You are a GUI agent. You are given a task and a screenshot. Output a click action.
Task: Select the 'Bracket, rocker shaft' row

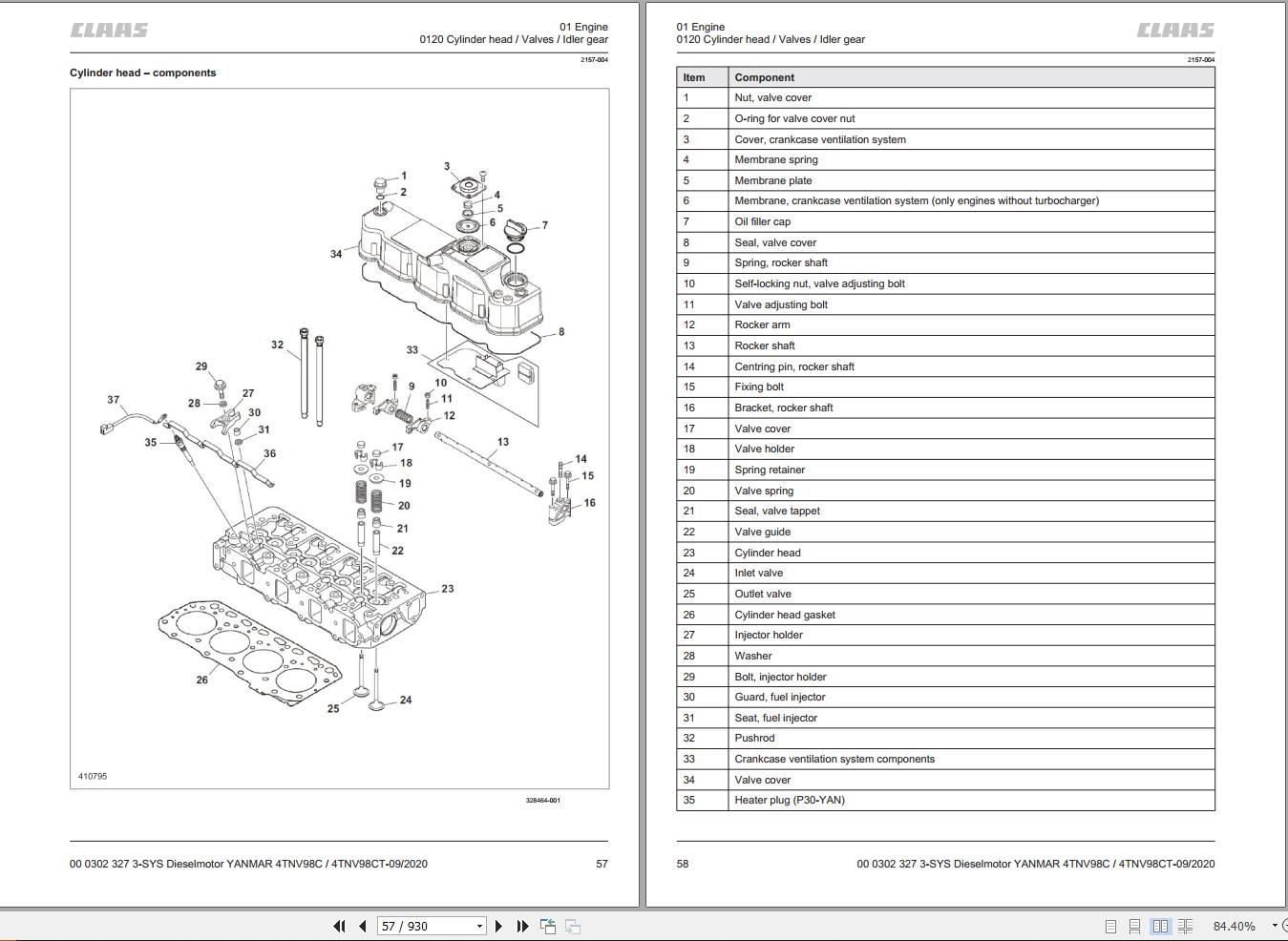click(x=945, y=408)
